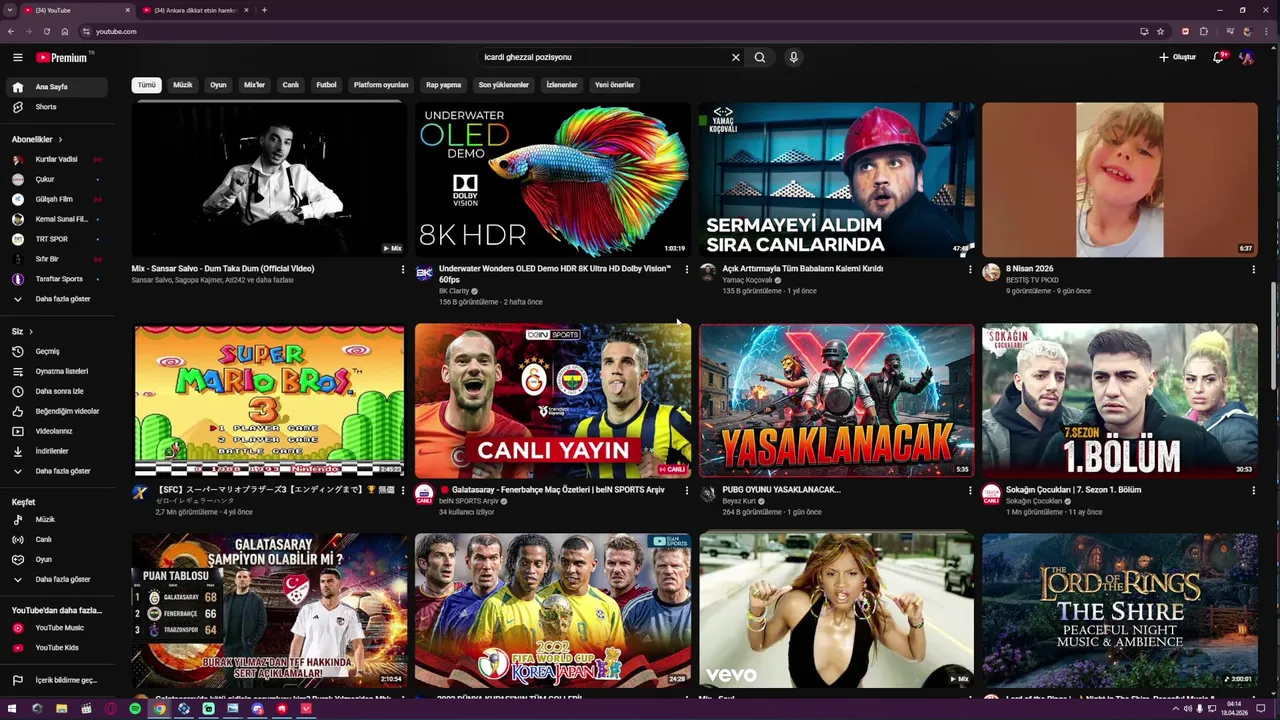Open Lord of the Rings Shire thumbnail
Image resolution: width=1280 pixels, height=720 pixels.
point(1120,610)
